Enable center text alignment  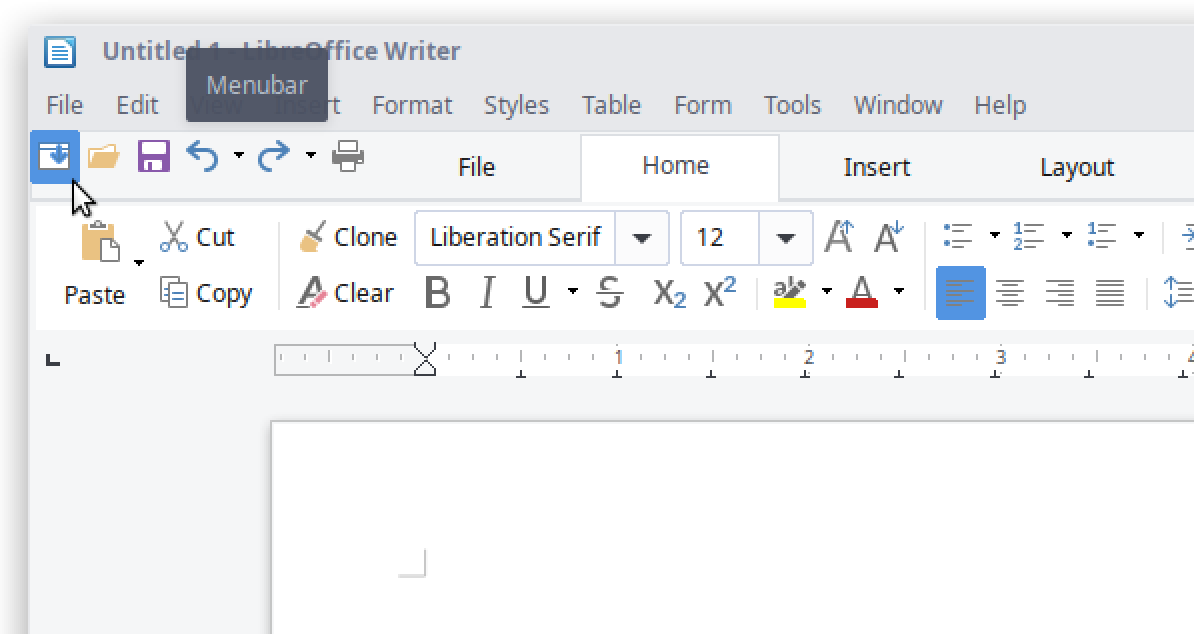[x=1010, y=293]
